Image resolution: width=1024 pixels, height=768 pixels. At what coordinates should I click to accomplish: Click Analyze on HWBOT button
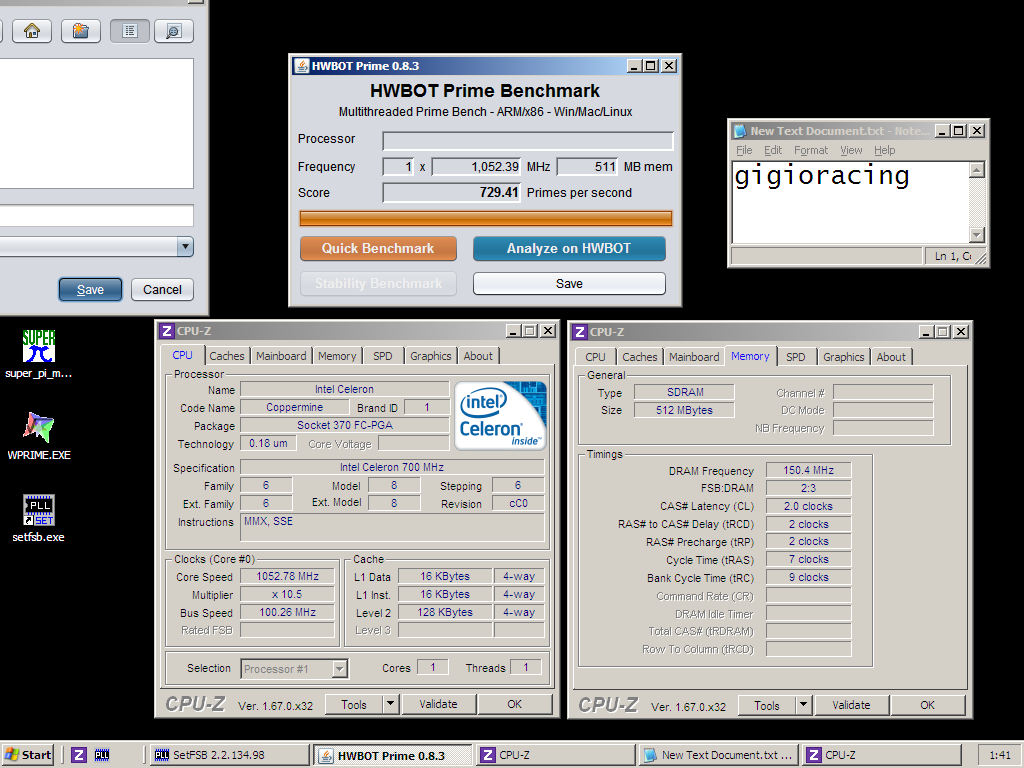569,248
